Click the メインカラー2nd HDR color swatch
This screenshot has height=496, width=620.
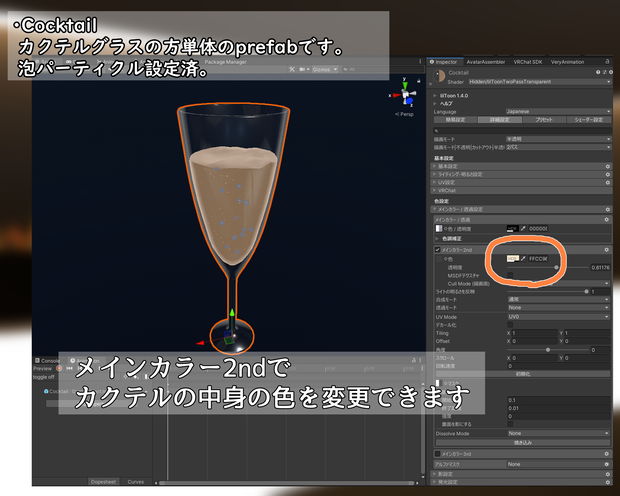click(x=513, y=259)
